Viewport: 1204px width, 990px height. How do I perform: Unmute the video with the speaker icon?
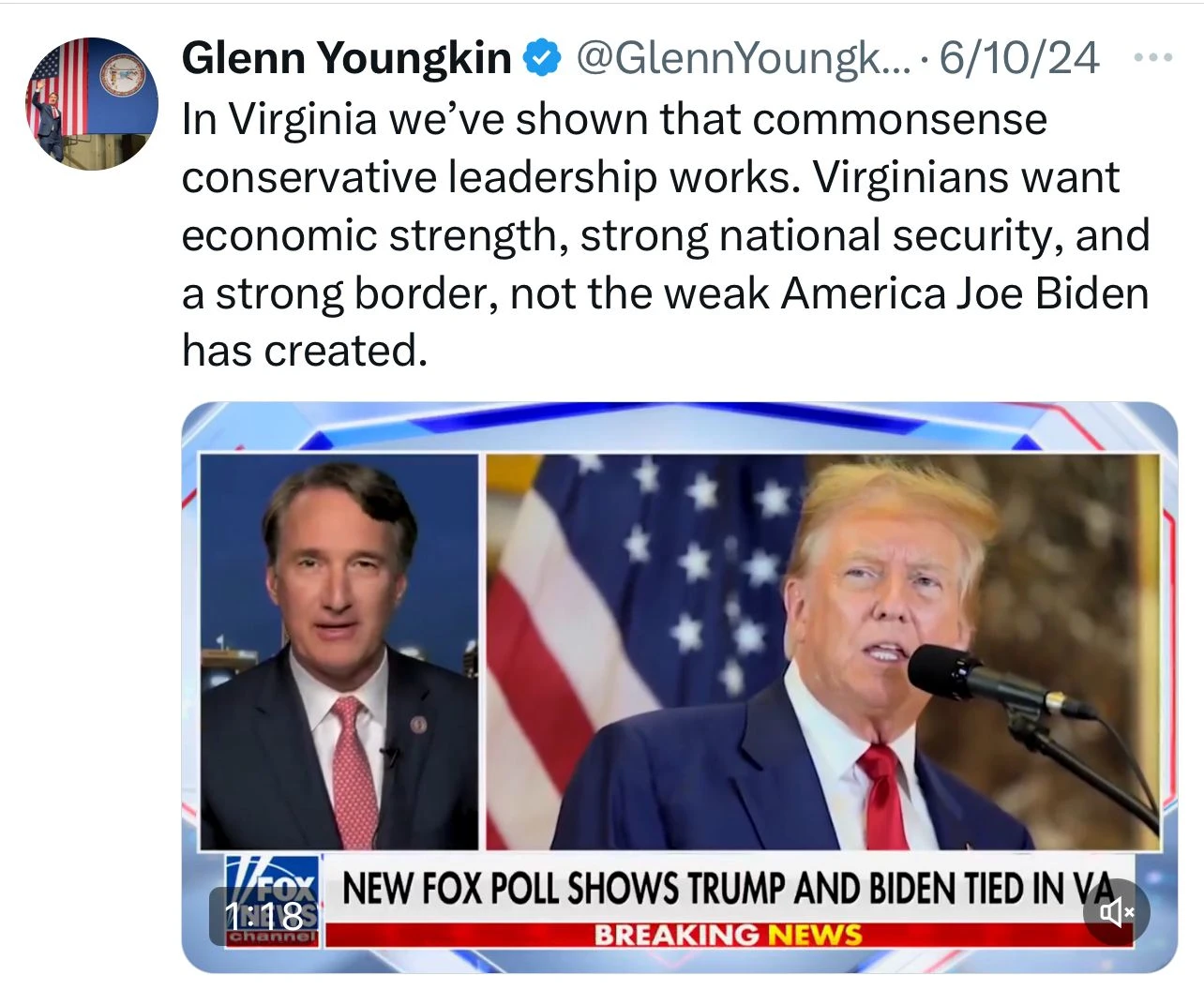(x=1116, y=910)
